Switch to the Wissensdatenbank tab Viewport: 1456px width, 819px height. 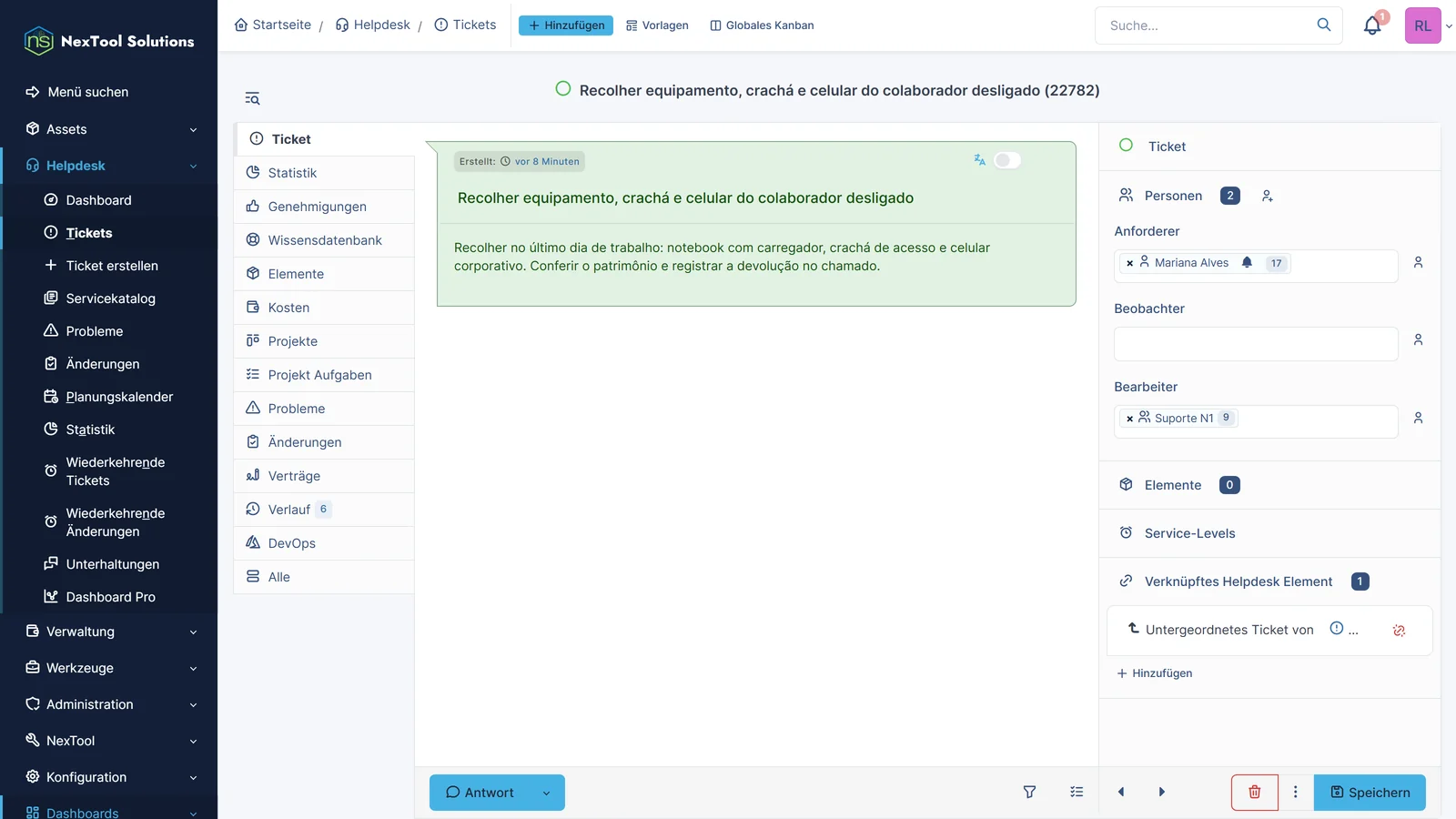tap(324, 240)
